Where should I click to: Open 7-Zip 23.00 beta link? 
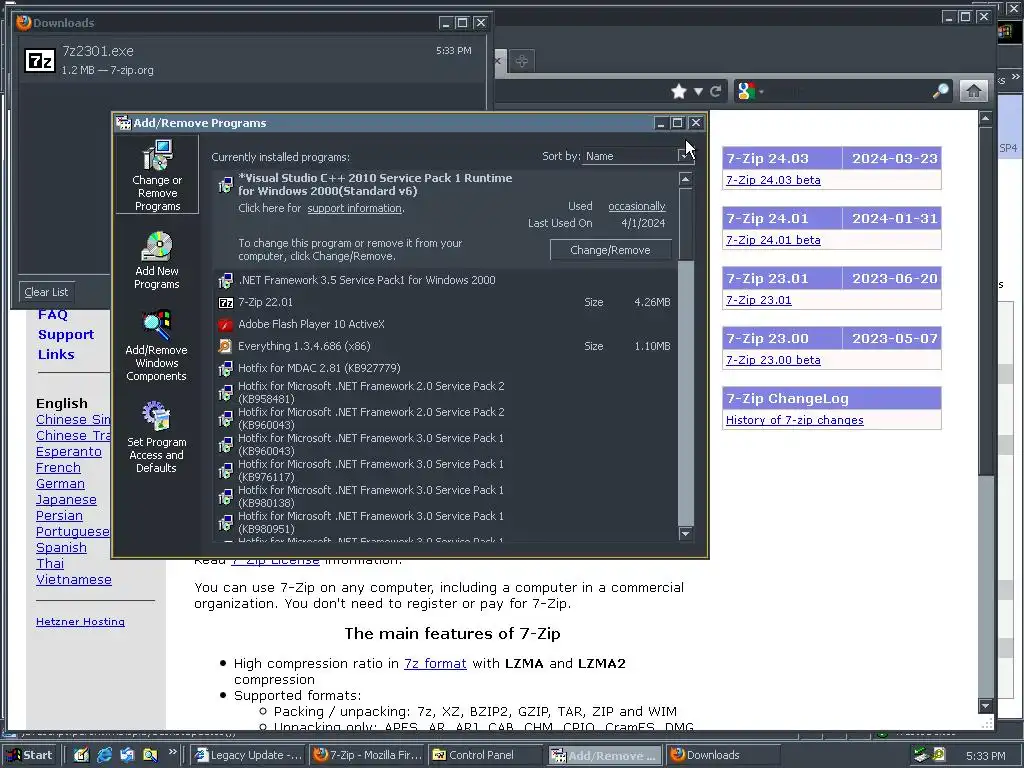(x=773, y=360)
